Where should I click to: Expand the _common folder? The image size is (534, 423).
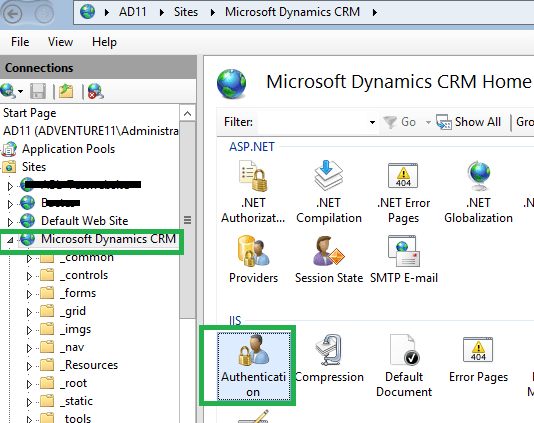tap(29, 258)
